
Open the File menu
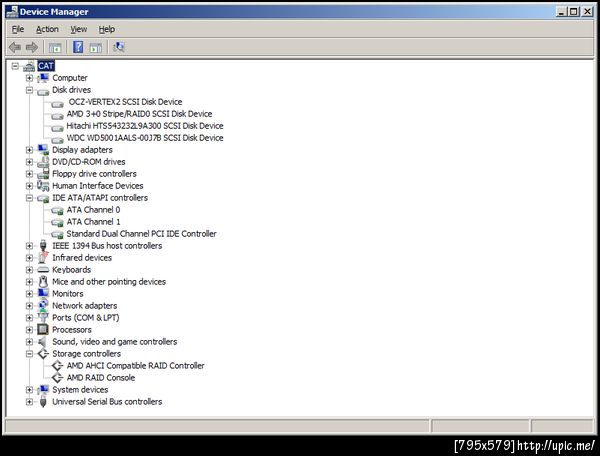18,29
